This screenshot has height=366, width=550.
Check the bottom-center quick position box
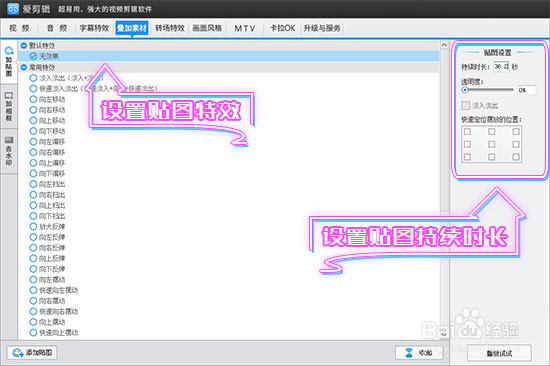click(492, 157)
